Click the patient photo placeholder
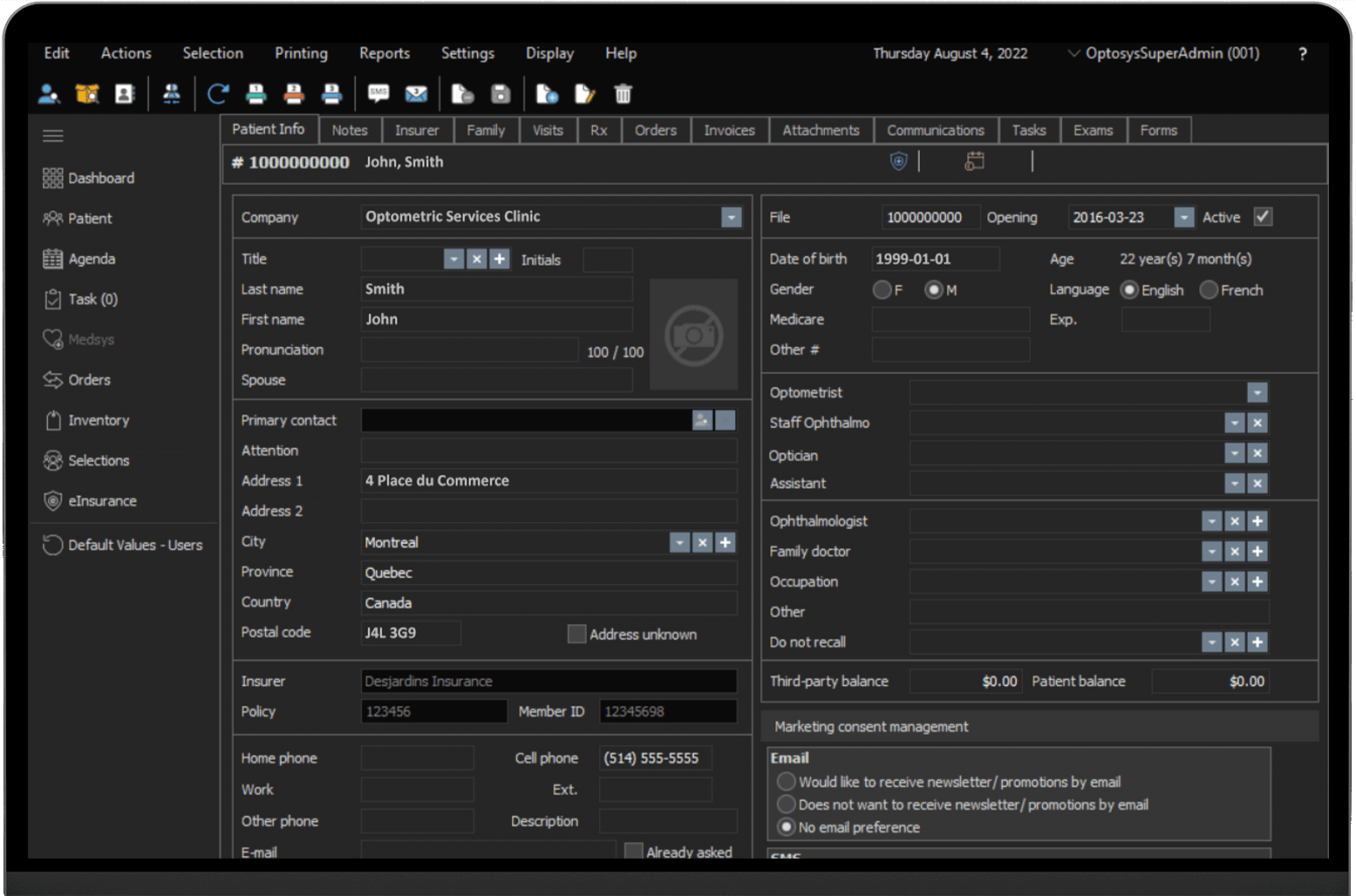 694,335
